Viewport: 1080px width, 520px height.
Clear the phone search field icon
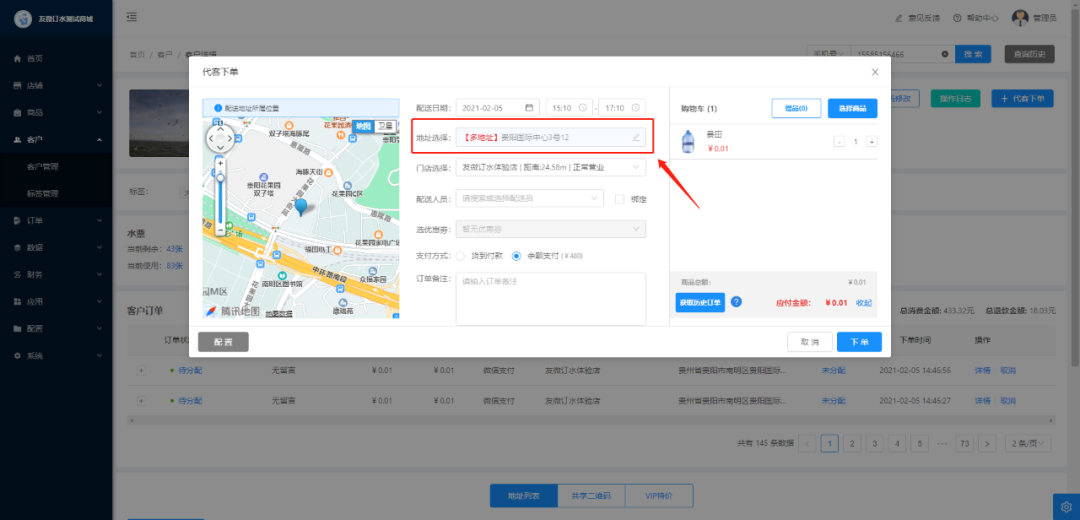pyautogui.click(x=944, y=54)
